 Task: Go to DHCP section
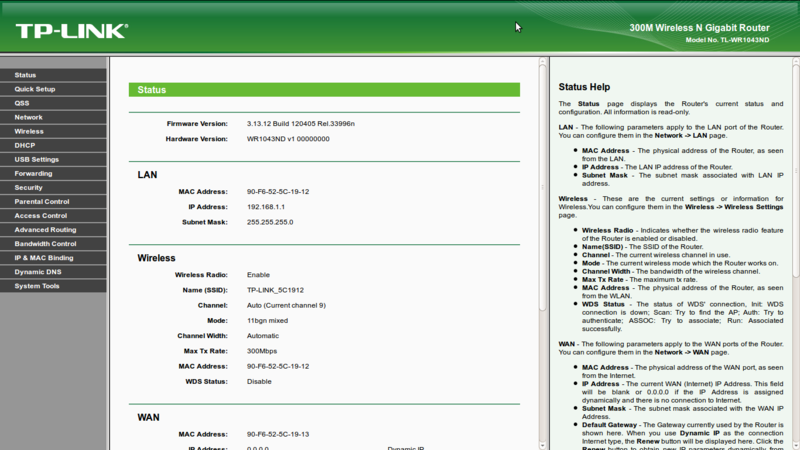point(53,145)
